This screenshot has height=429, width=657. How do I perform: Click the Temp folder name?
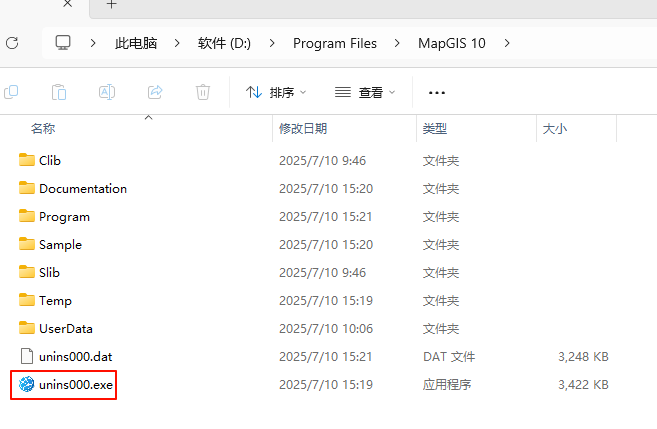coord(55,301)
